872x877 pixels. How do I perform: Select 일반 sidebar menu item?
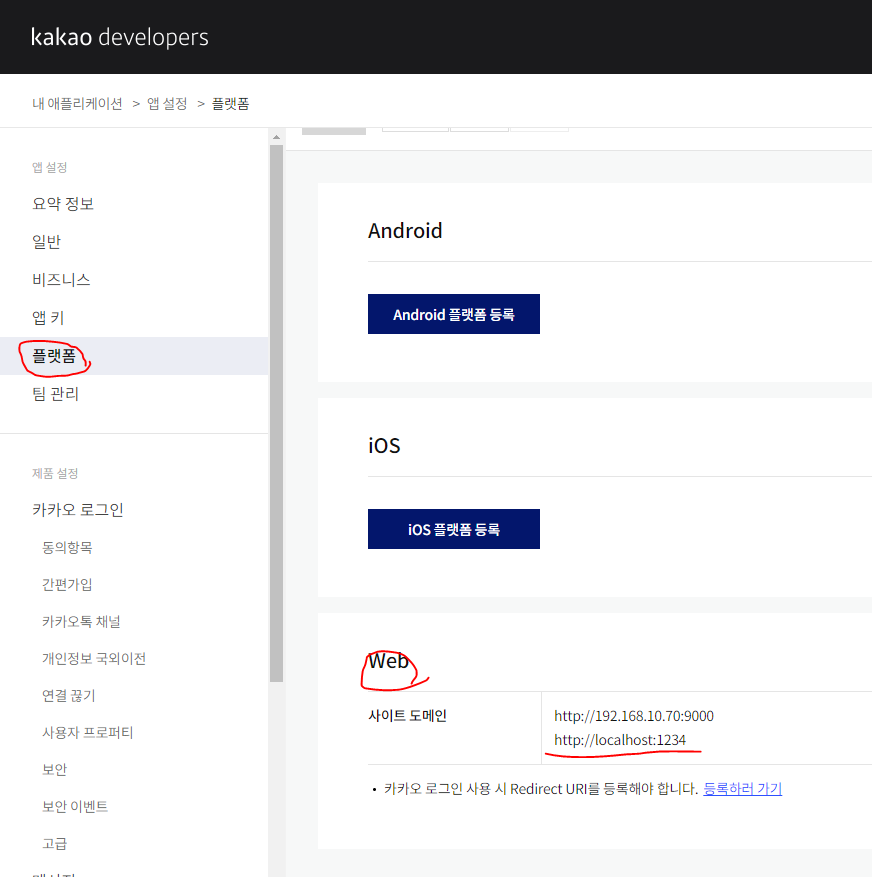tap(46, 242)
